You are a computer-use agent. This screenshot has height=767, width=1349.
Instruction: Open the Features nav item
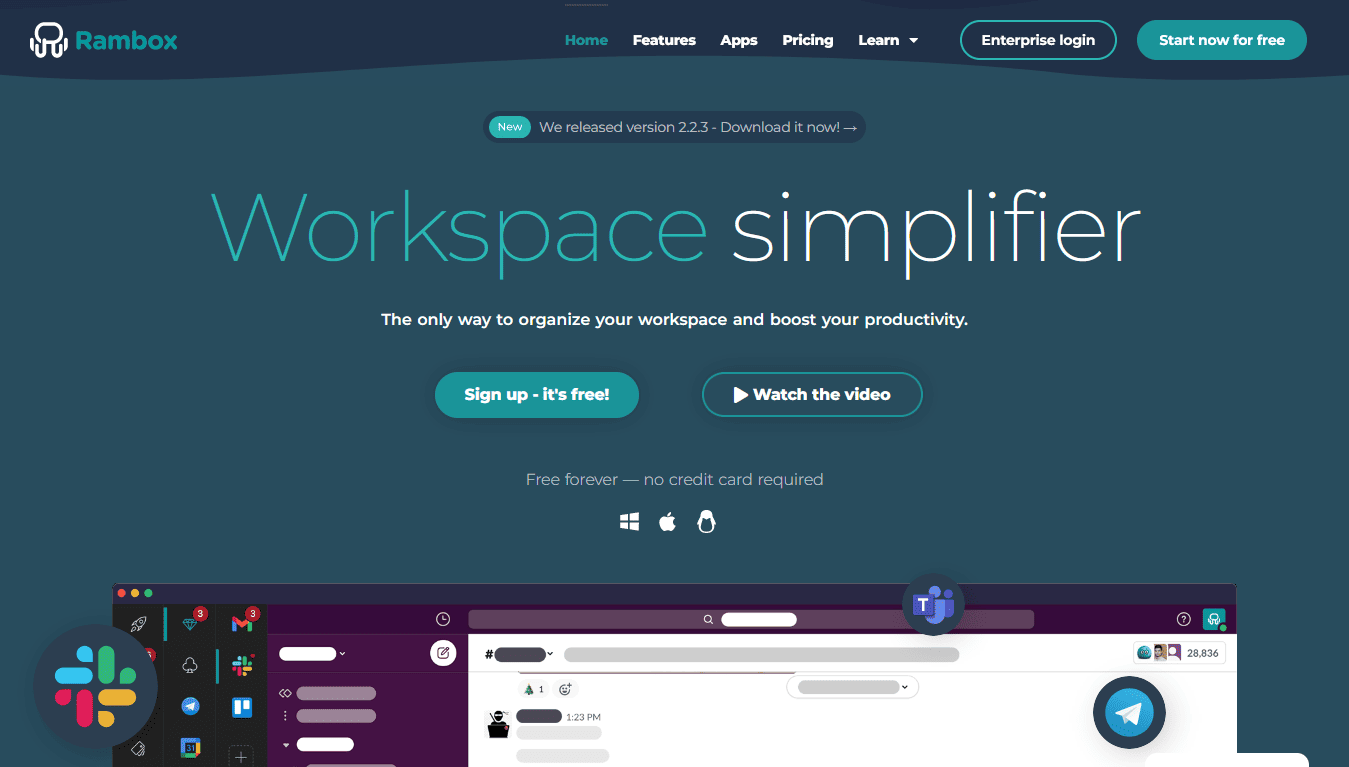(664, 40)
